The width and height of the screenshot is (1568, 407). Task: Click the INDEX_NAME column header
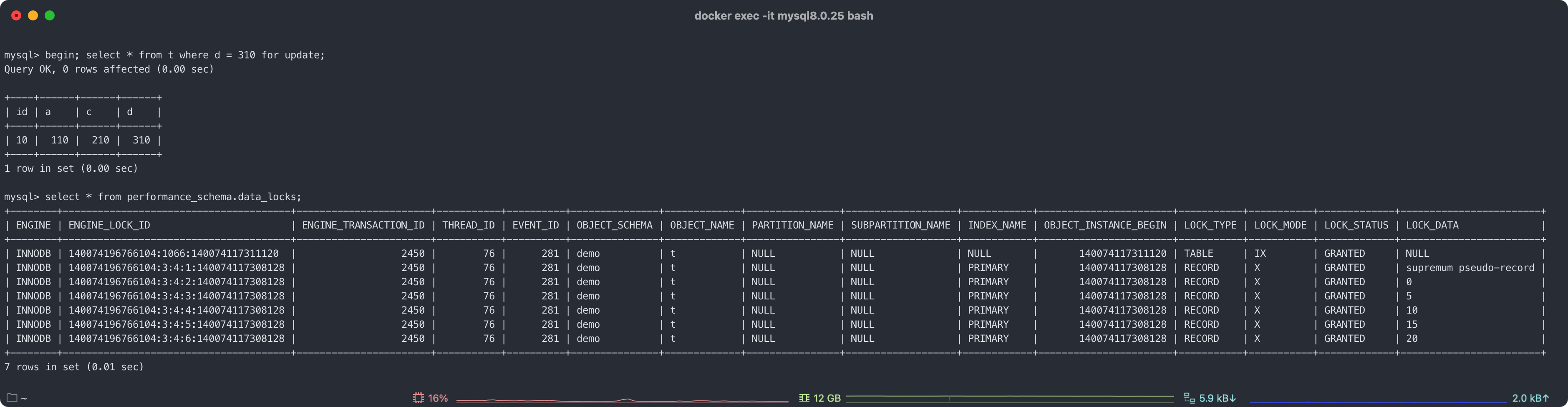[x=996, y=225]
